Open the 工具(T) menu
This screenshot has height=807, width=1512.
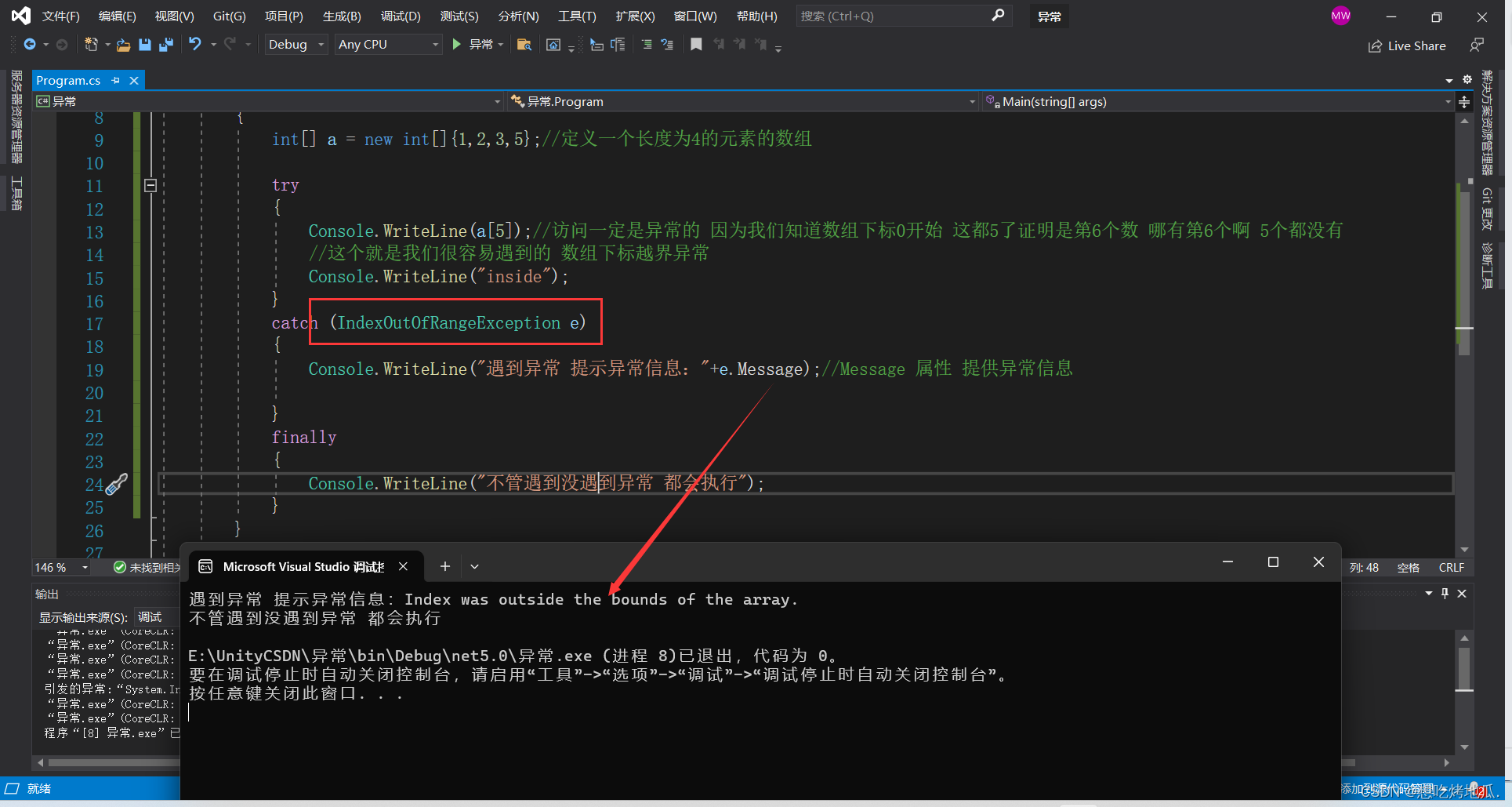point(577,16)
